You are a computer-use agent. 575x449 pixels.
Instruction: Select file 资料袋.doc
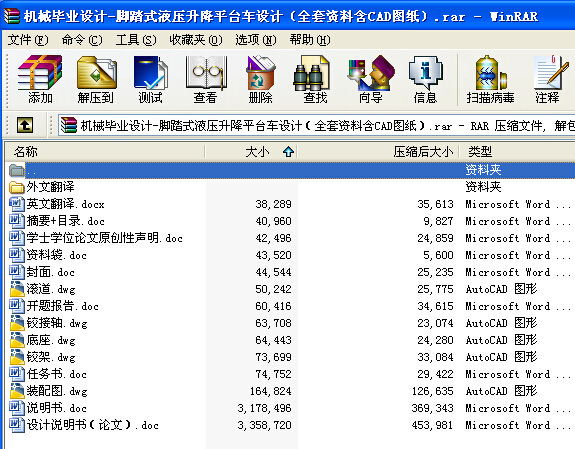click(56, 255)
